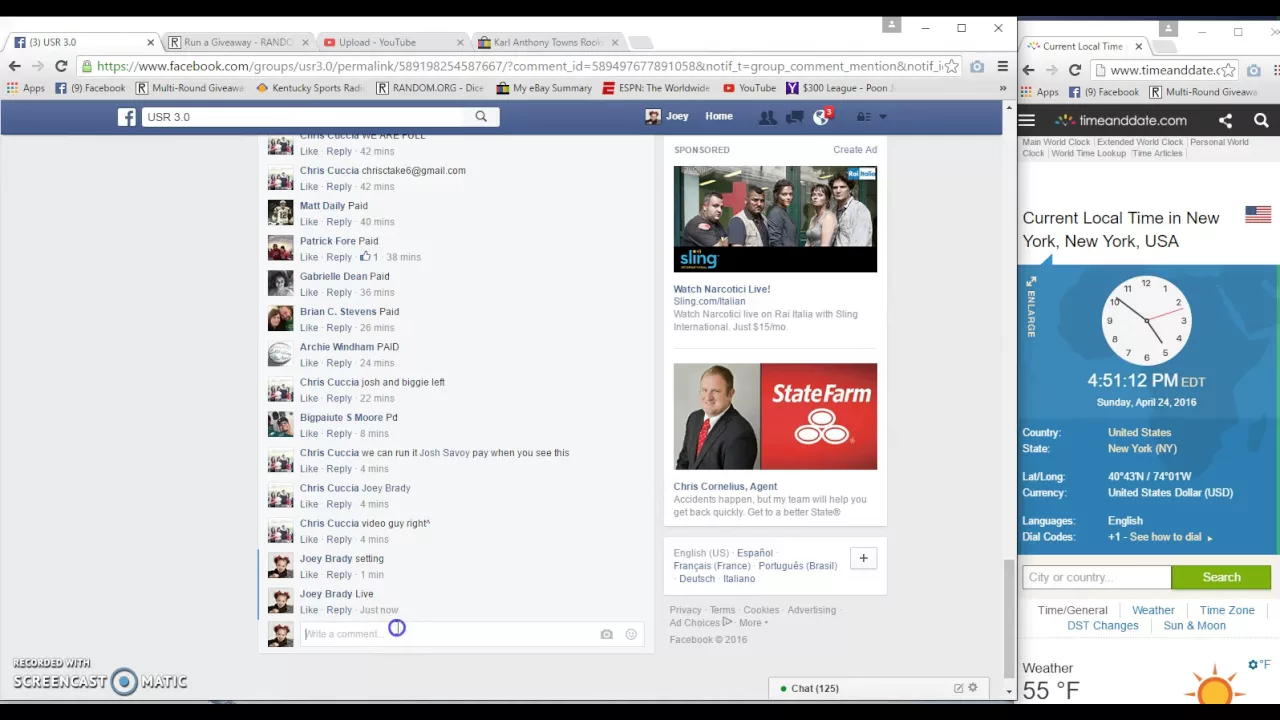Open the Apps bookmark in the Facebook window
This screenshot has width=1280, height=720.
coord(25,88)
